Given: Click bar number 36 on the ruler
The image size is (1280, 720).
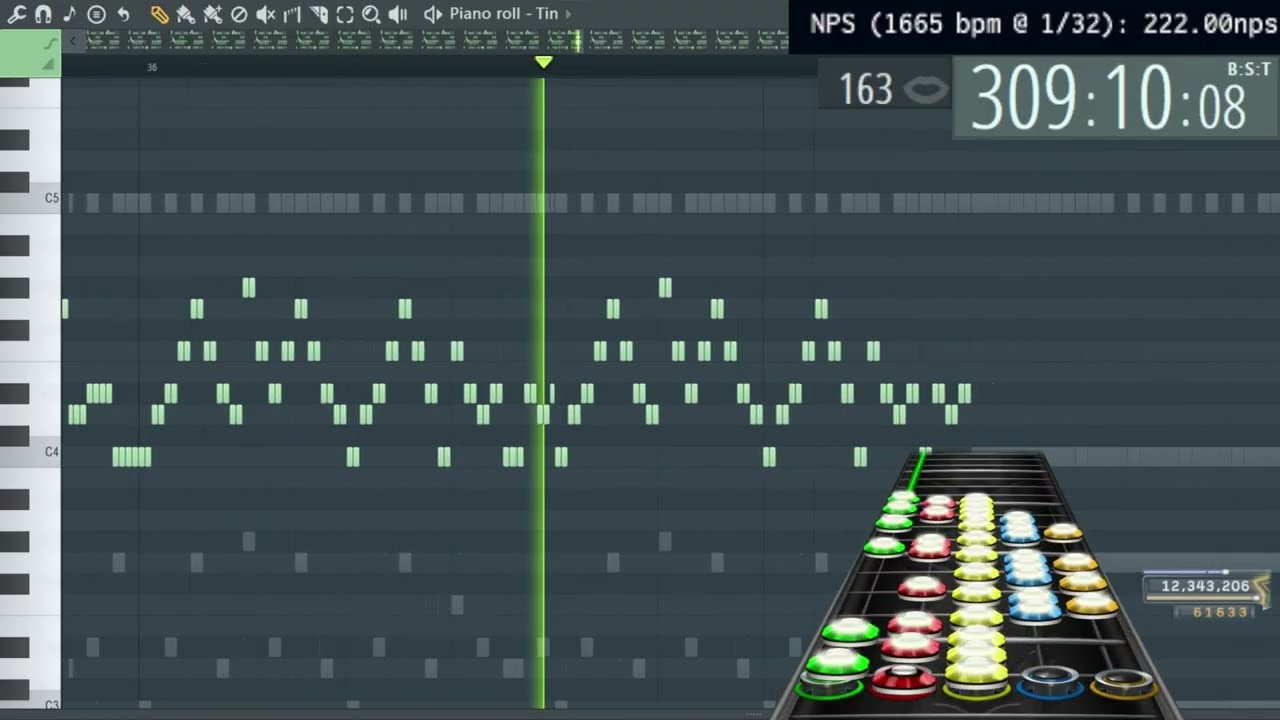Looking at the screenshot, I should click(152, 67).
